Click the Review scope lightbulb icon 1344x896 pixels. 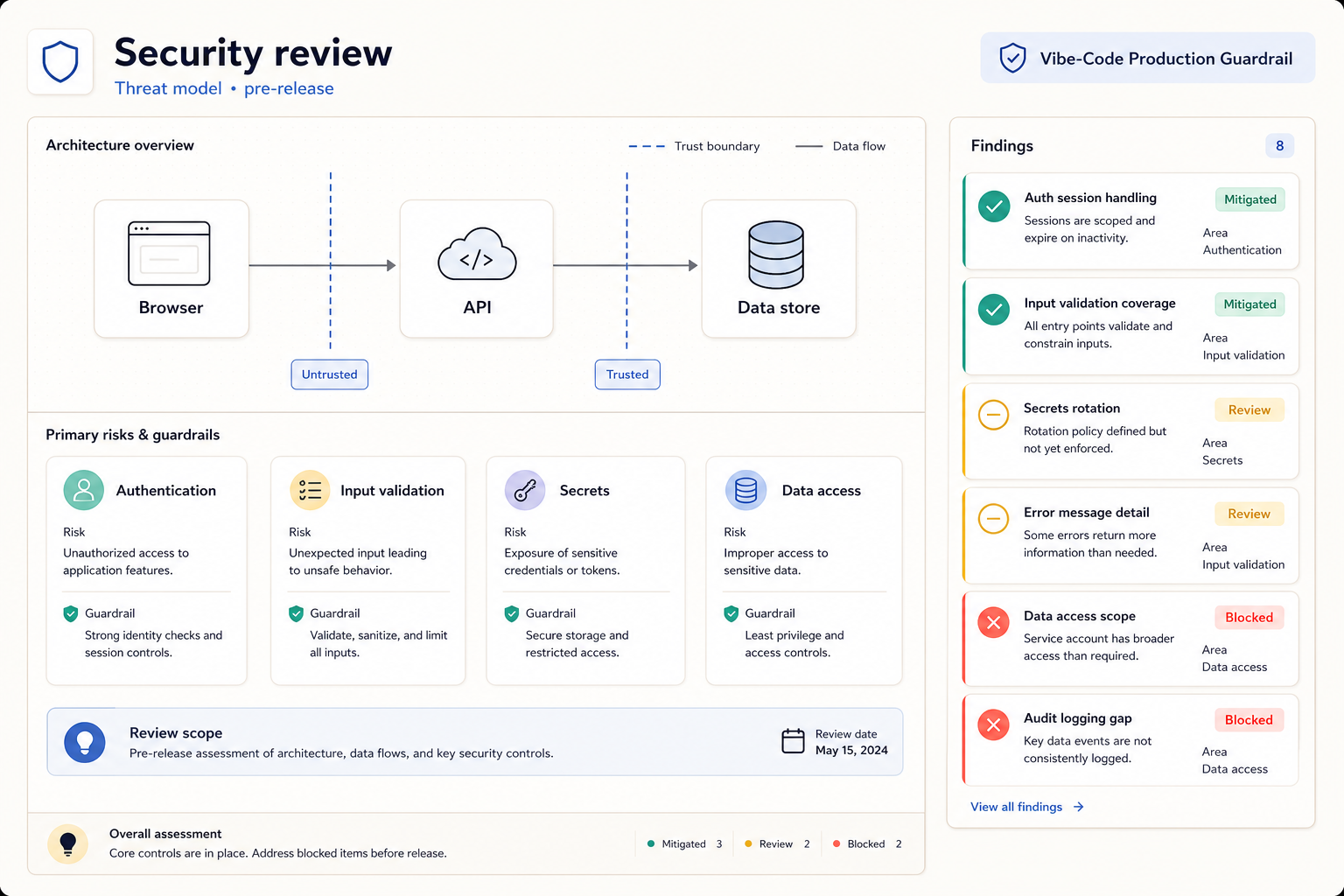point(85,742)
